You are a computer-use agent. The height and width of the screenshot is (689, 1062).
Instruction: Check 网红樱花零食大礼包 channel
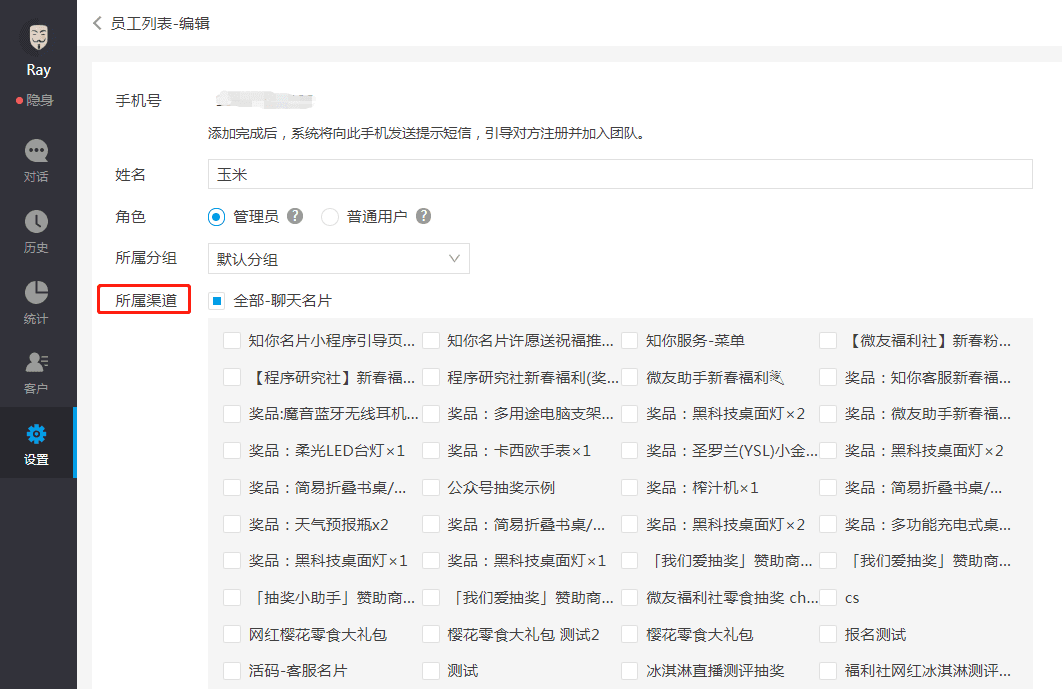pos(232,634)
